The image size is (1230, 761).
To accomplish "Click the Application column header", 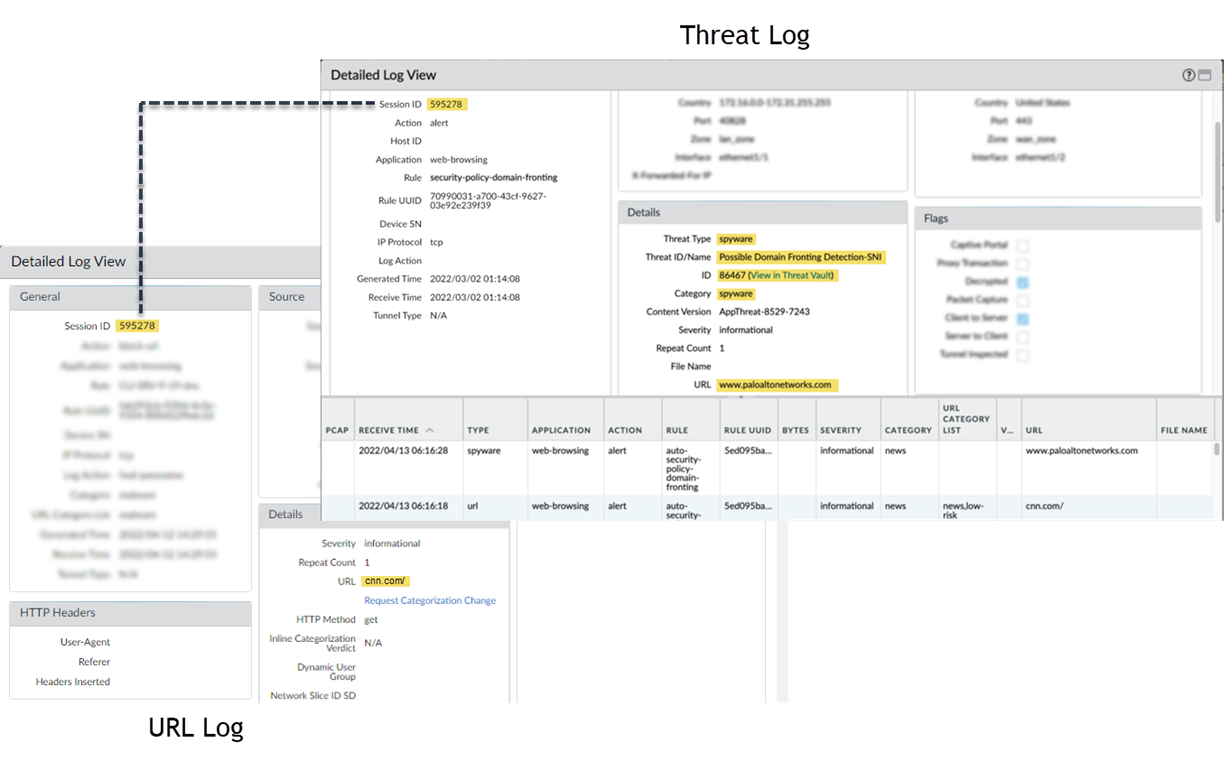I will pyautogui.click(x=561, y=430).
